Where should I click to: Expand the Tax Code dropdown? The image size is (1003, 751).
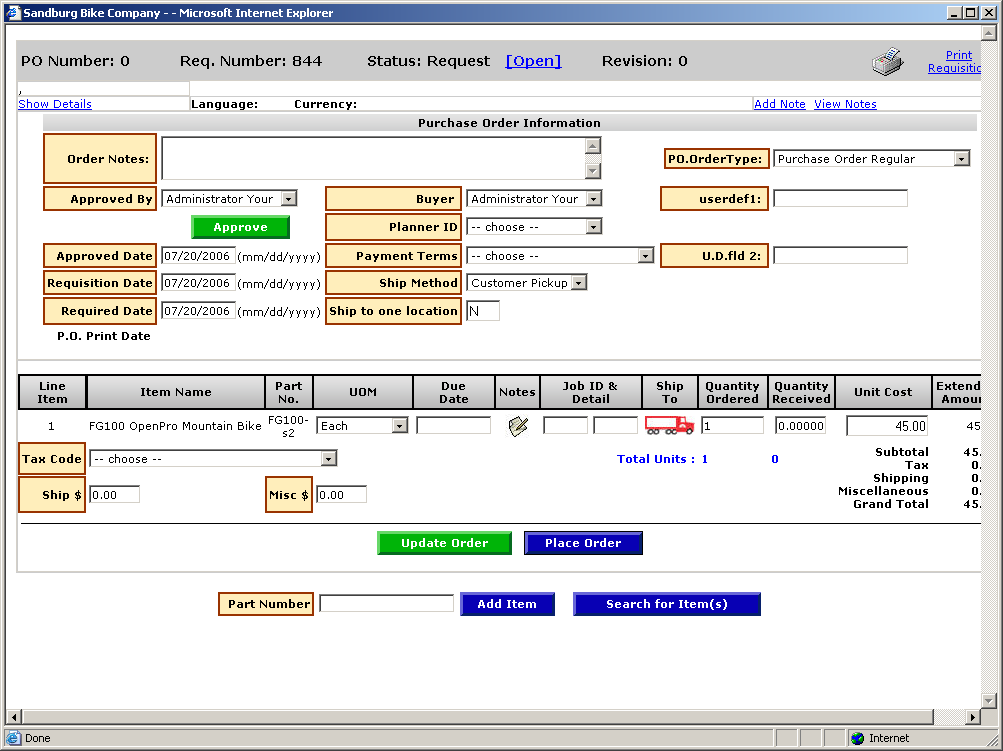pyautogui.click(x=328, y=459)
